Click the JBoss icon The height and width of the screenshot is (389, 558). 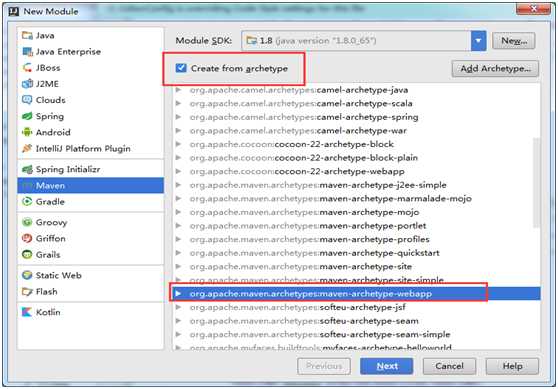[27, 68]
